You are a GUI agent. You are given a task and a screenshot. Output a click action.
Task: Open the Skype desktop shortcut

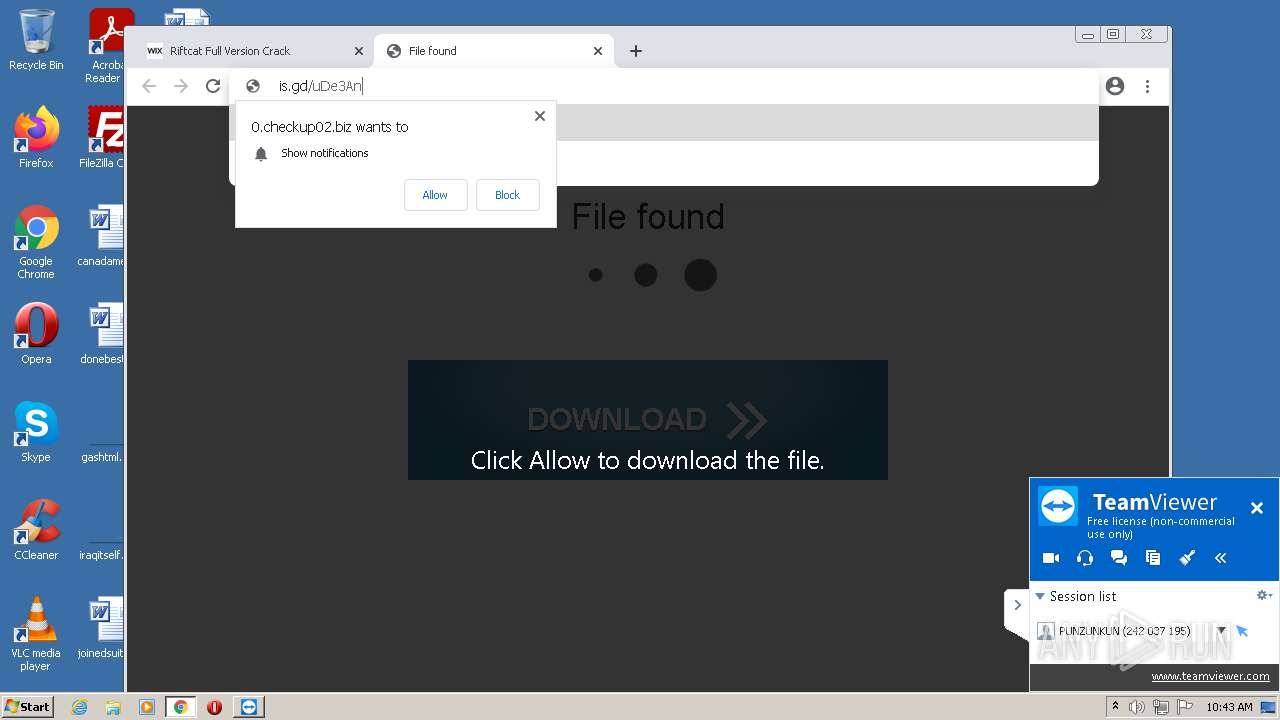click(36, 432)
